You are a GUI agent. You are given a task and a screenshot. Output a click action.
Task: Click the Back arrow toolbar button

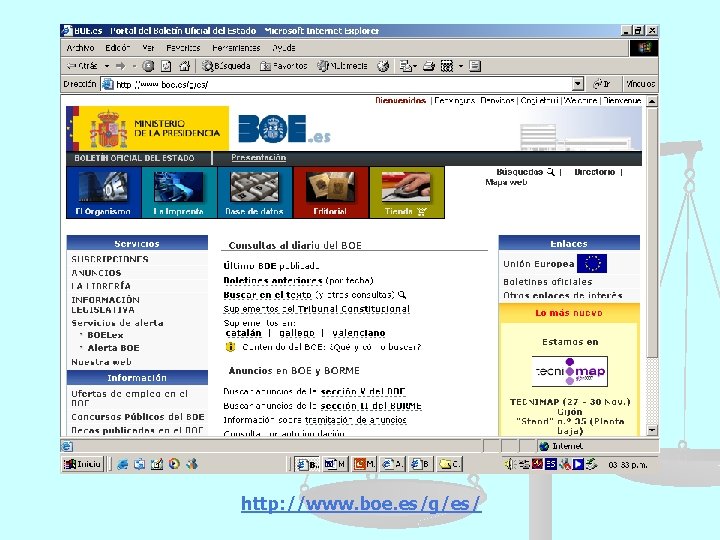(x=82, y=66)
